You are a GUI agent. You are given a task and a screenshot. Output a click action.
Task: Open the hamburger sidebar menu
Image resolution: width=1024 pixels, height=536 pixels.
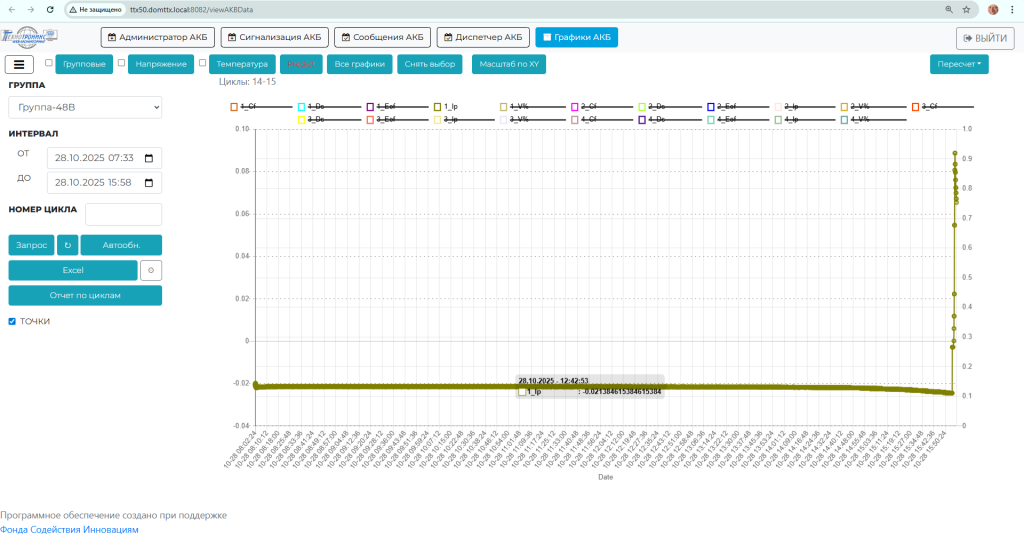pyautogui.click(x=20, y=64)
